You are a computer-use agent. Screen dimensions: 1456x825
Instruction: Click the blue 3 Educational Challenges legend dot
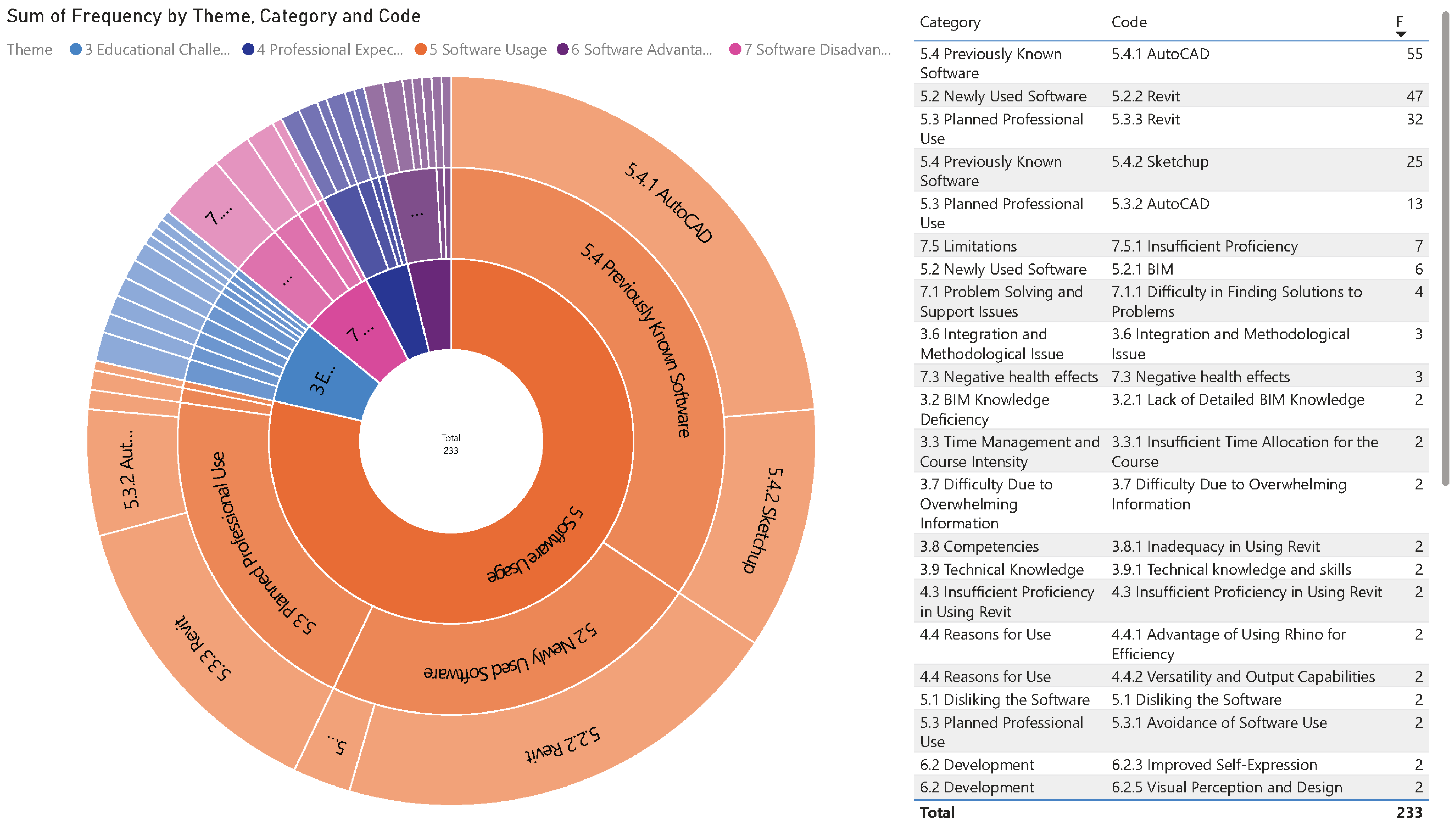pos(75,49)
